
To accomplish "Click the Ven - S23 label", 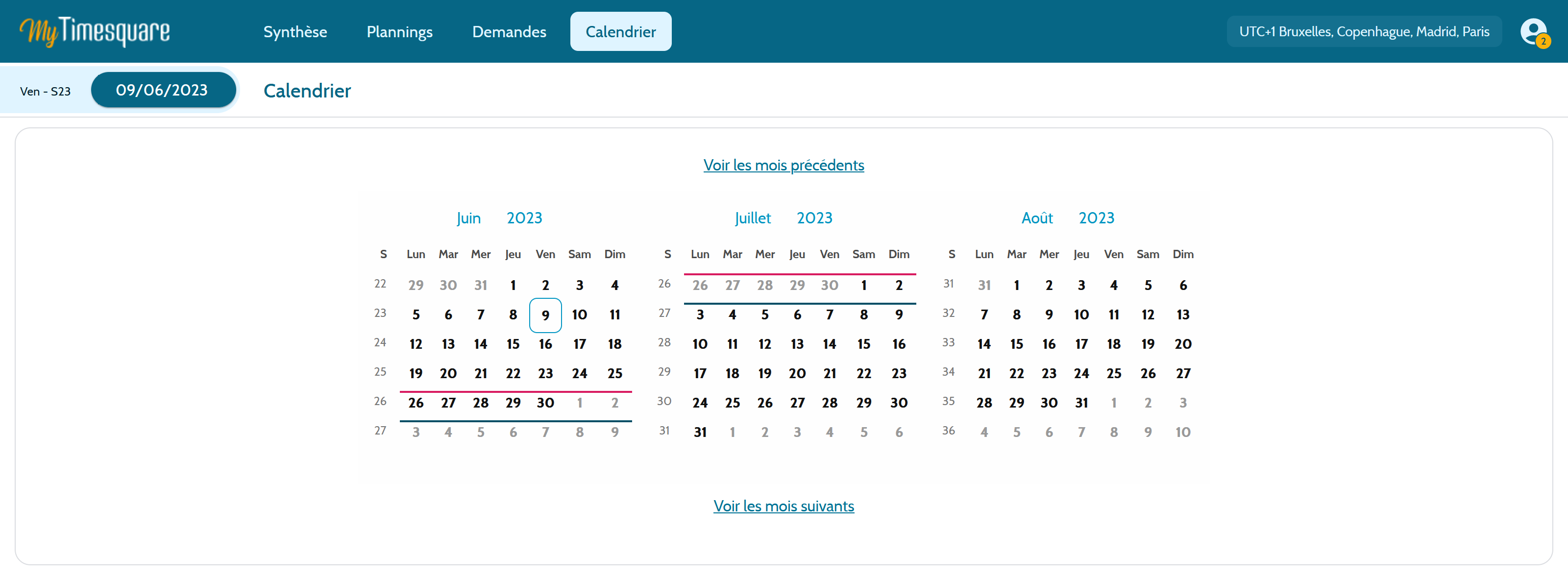I will pyautogui.click(x=45, y=91).
